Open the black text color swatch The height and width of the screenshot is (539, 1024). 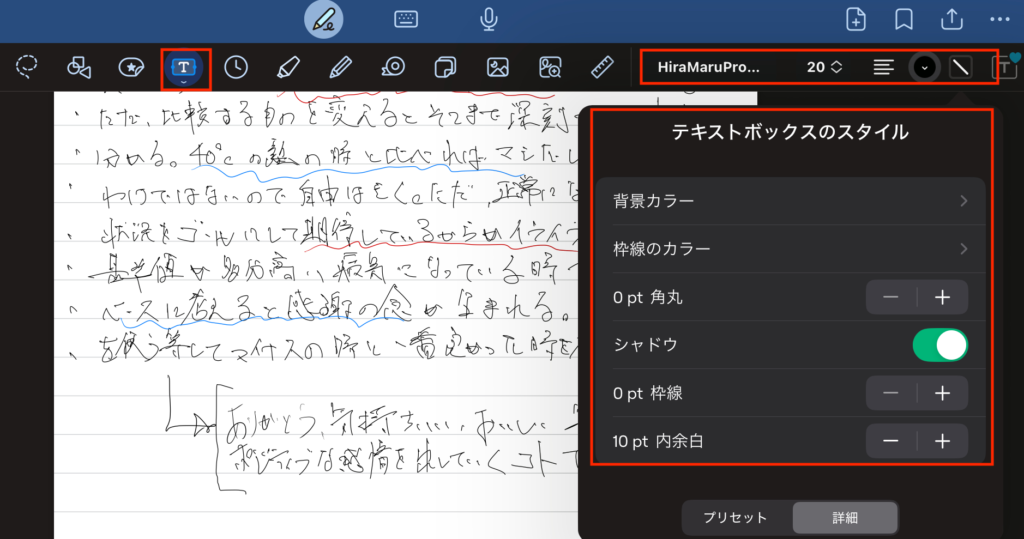click(x=924, y=67)
